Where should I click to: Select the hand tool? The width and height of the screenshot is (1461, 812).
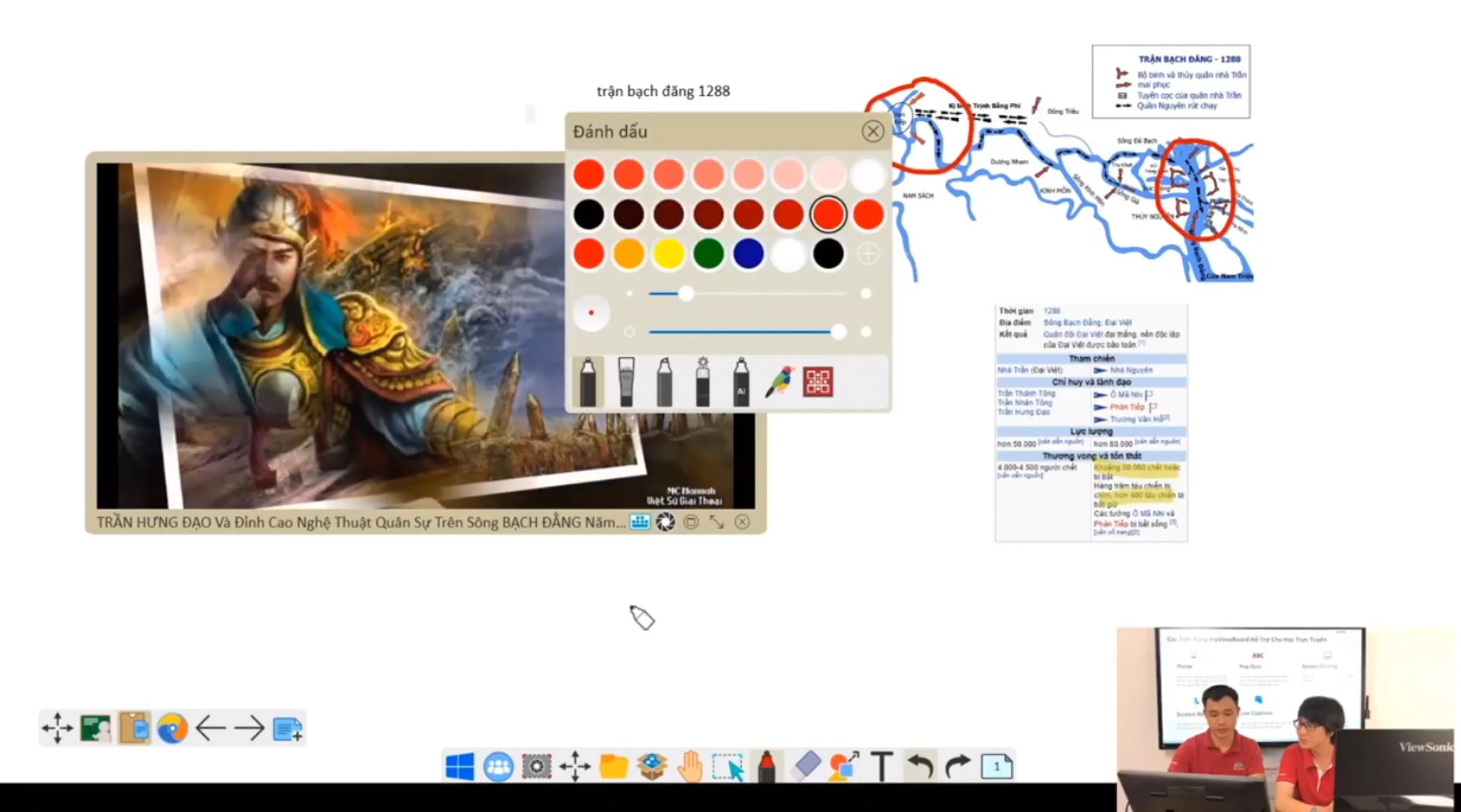(690, 766)
